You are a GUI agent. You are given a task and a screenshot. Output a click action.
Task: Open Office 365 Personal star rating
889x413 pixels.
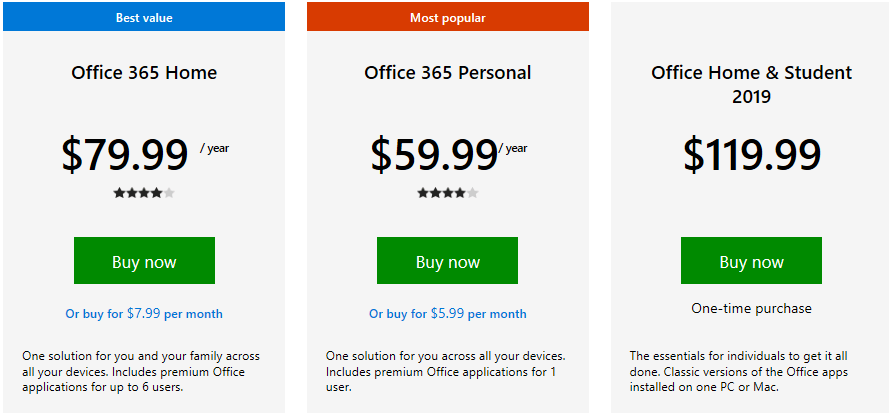448,193
